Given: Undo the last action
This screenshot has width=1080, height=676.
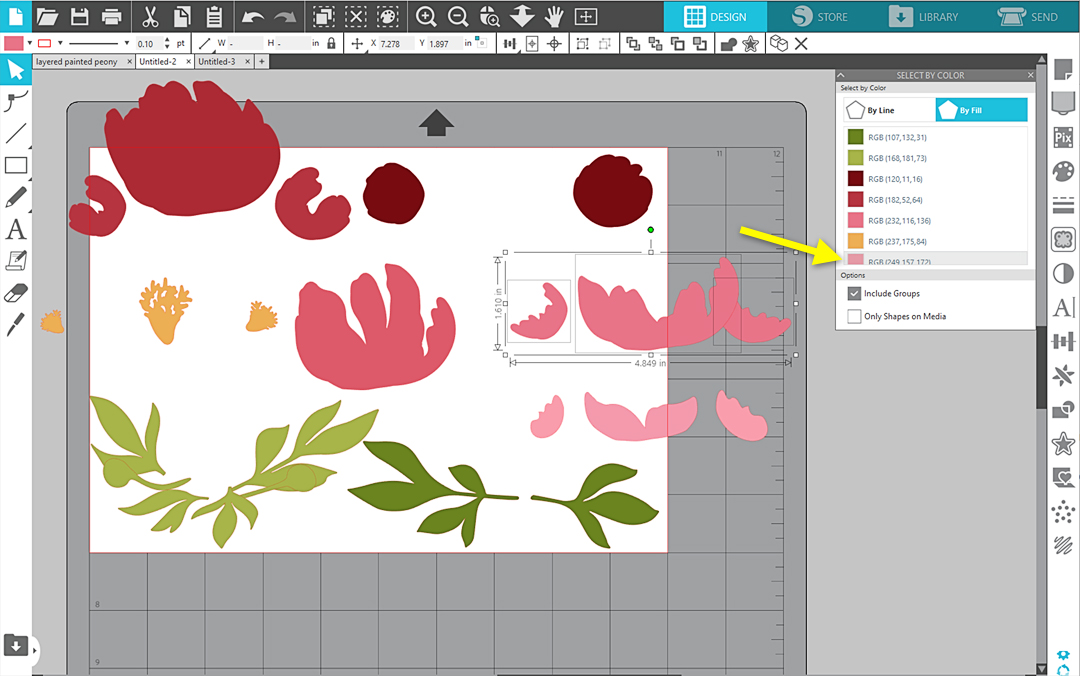Looking at the screenshot, I should pos(253,17).
